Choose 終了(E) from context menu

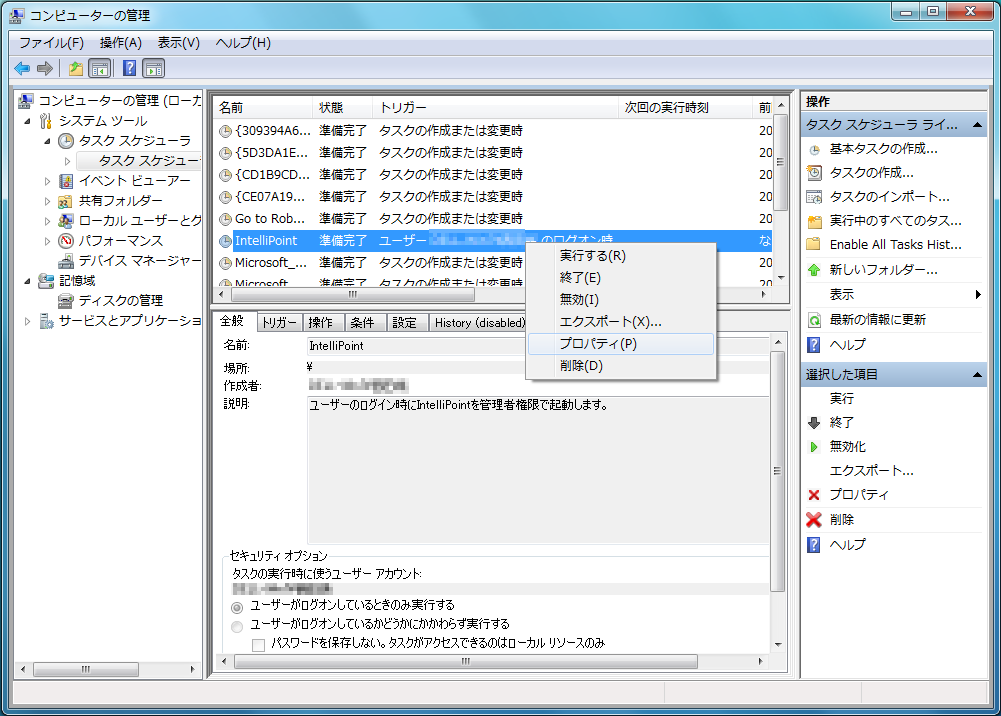tap(621, 278)
